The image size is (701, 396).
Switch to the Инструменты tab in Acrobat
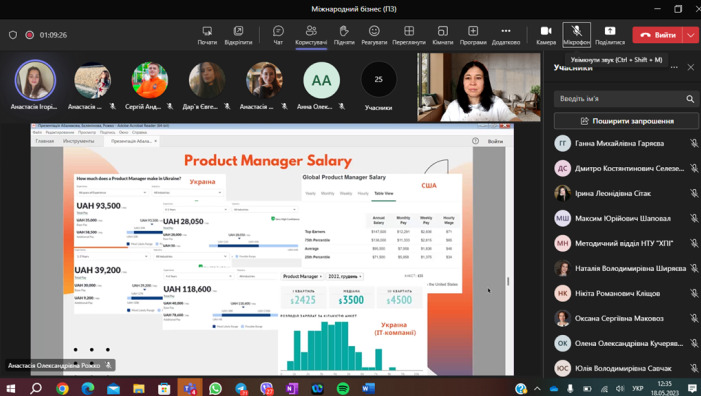(78, 141)
